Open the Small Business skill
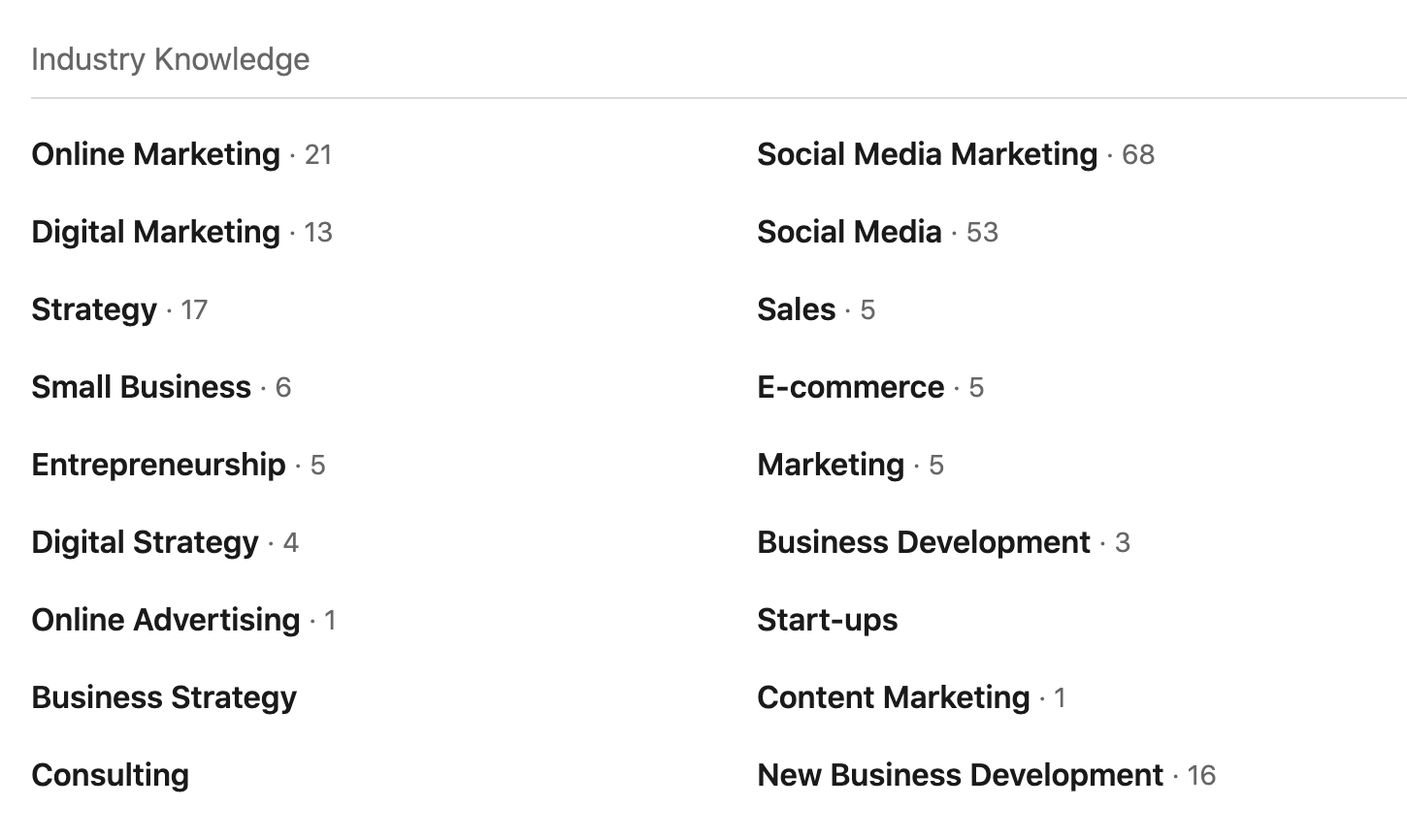This screenshot has width=1407, height=840. [x=141, y=387]
